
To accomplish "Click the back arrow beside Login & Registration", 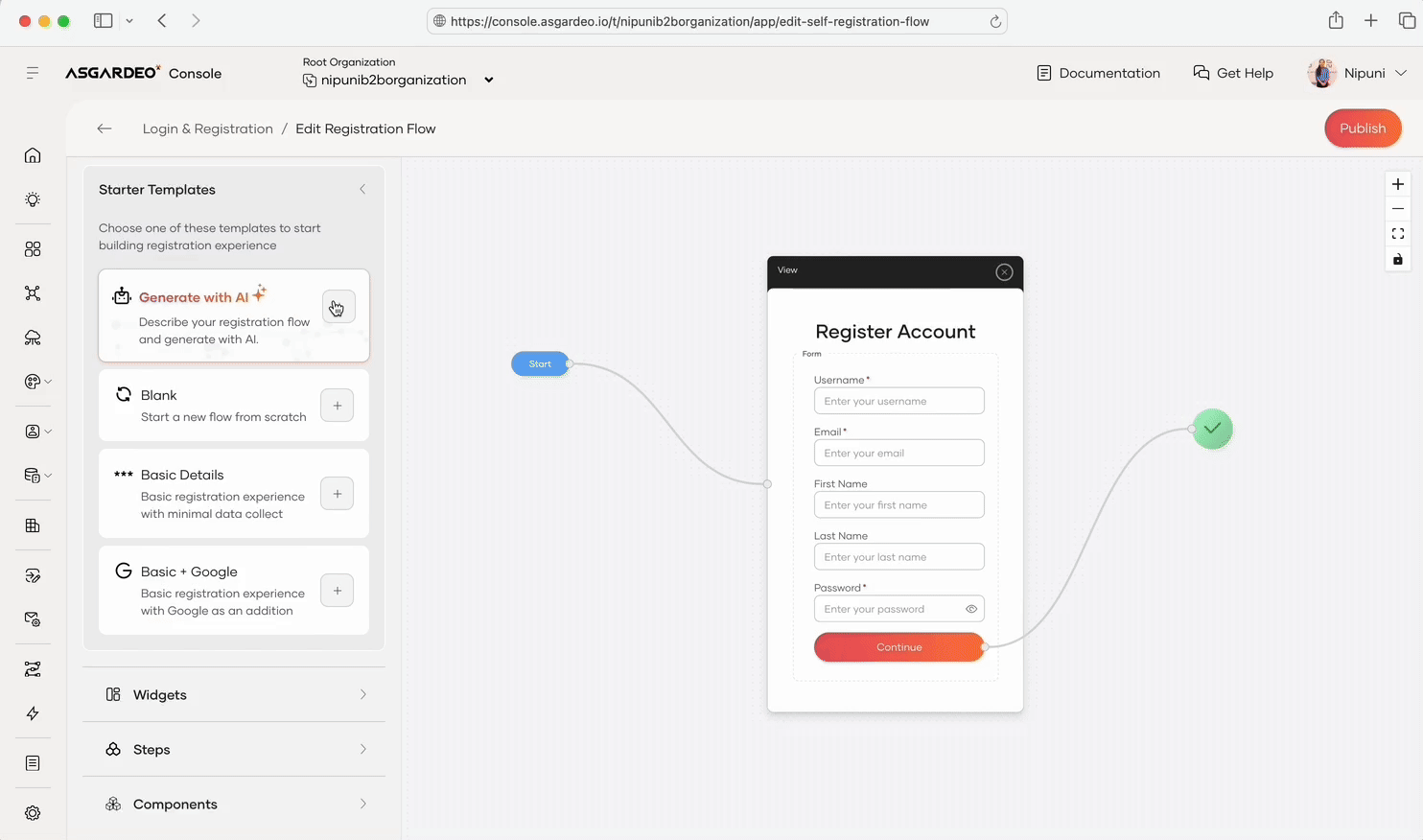I will 105,128.
